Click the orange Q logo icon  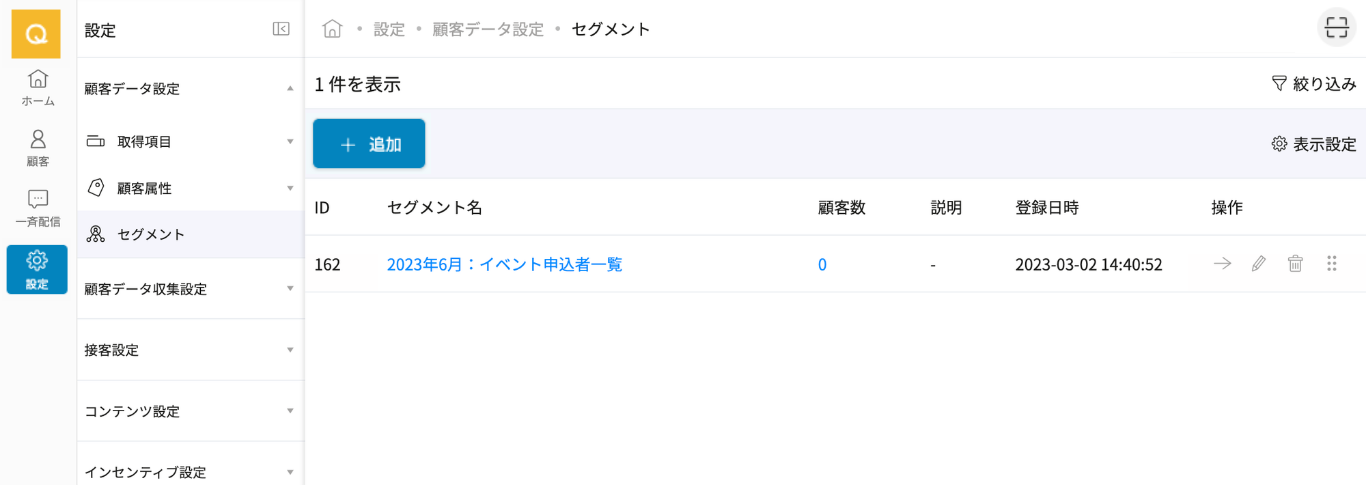point(36,34)
